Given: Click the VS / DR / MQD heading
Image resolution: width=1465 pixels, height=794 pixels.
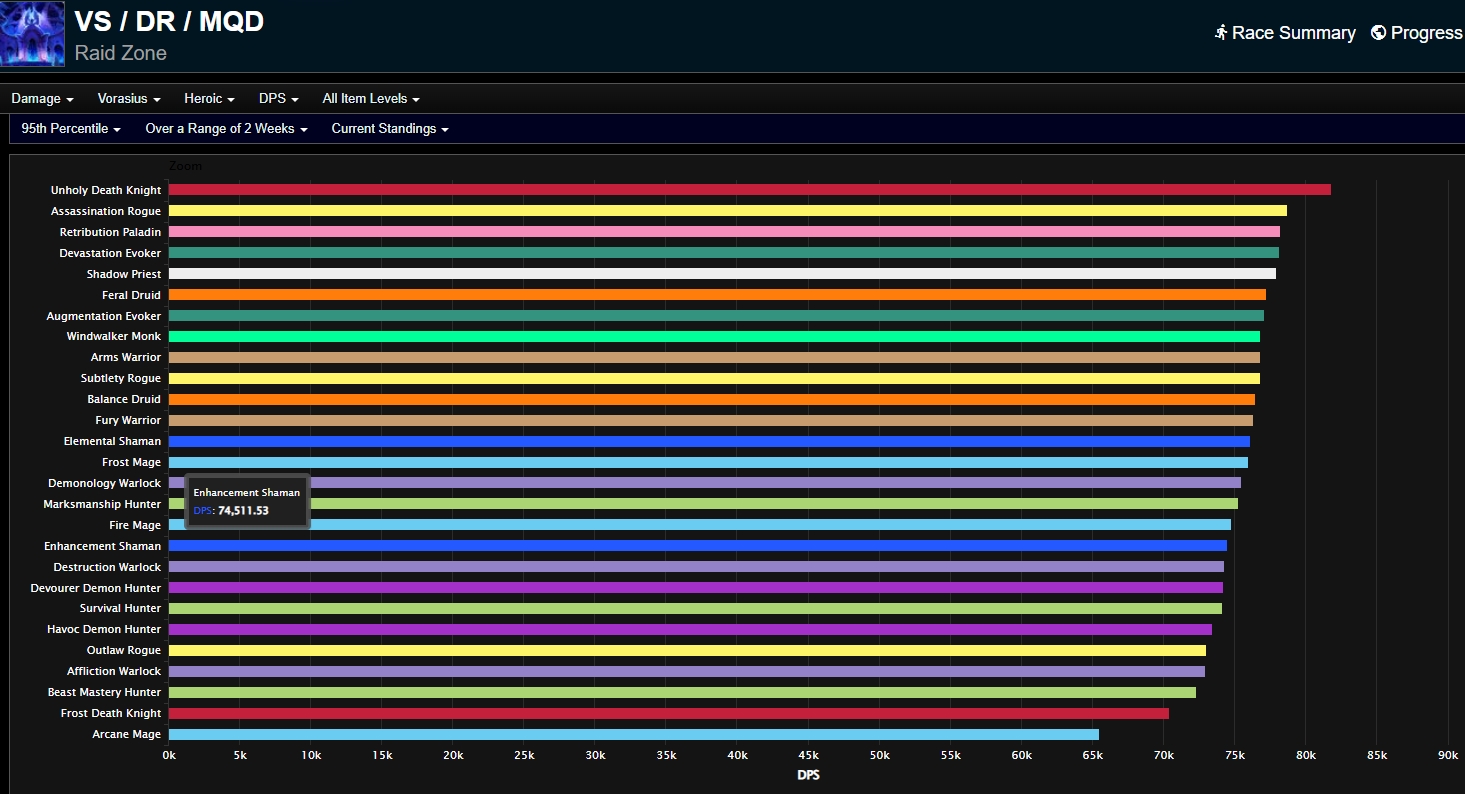Looking at the screenshot, I should (169, 21).
